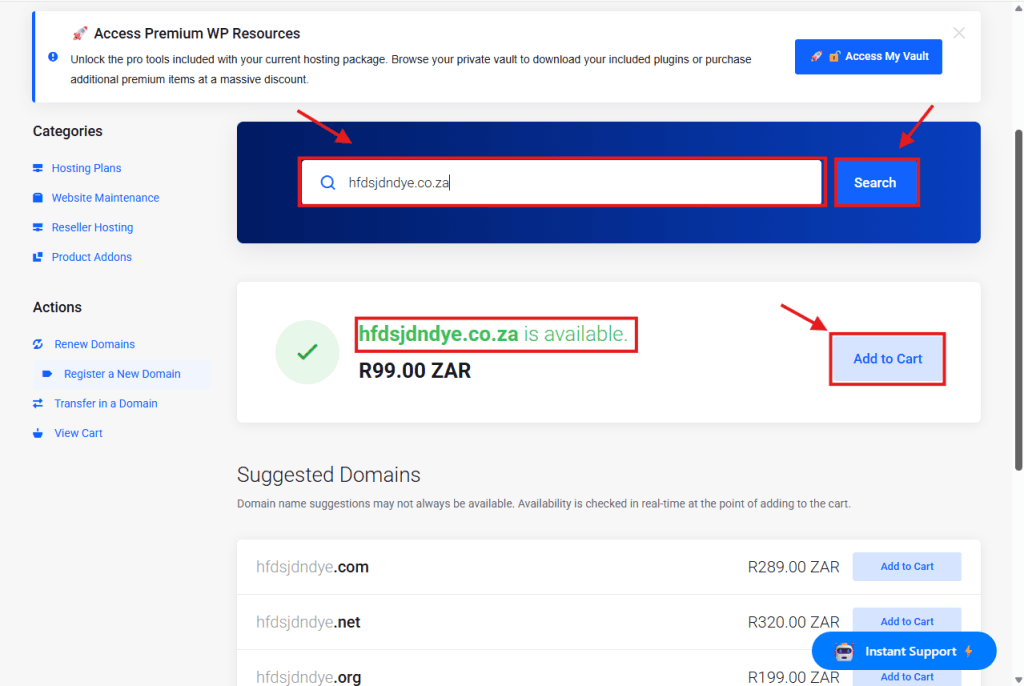Open Instant Support chat

(x=904, y=651)
